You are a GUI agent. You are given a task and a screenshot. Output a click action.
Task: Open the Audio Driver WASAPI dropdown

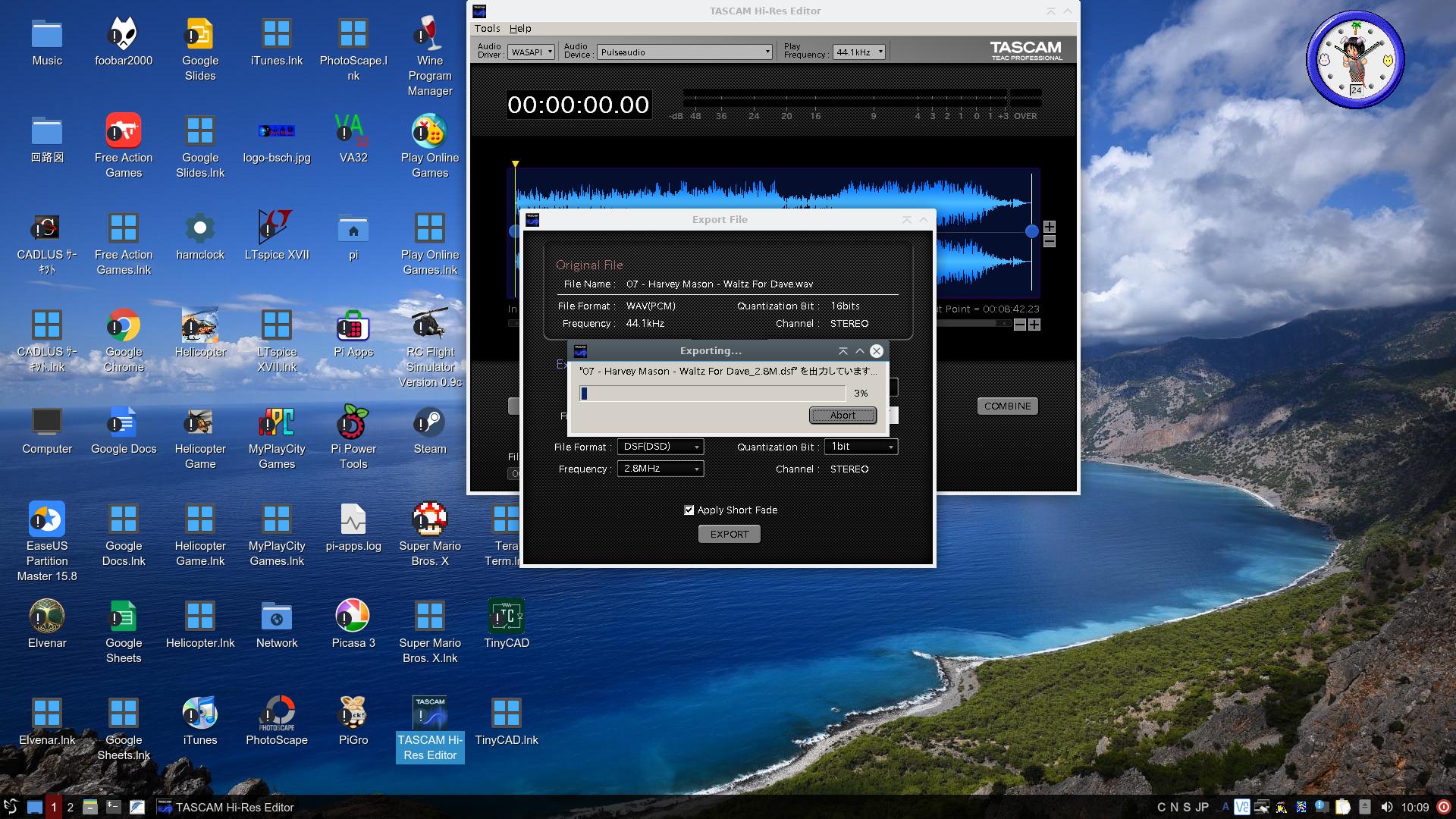(x=532, y=52)
